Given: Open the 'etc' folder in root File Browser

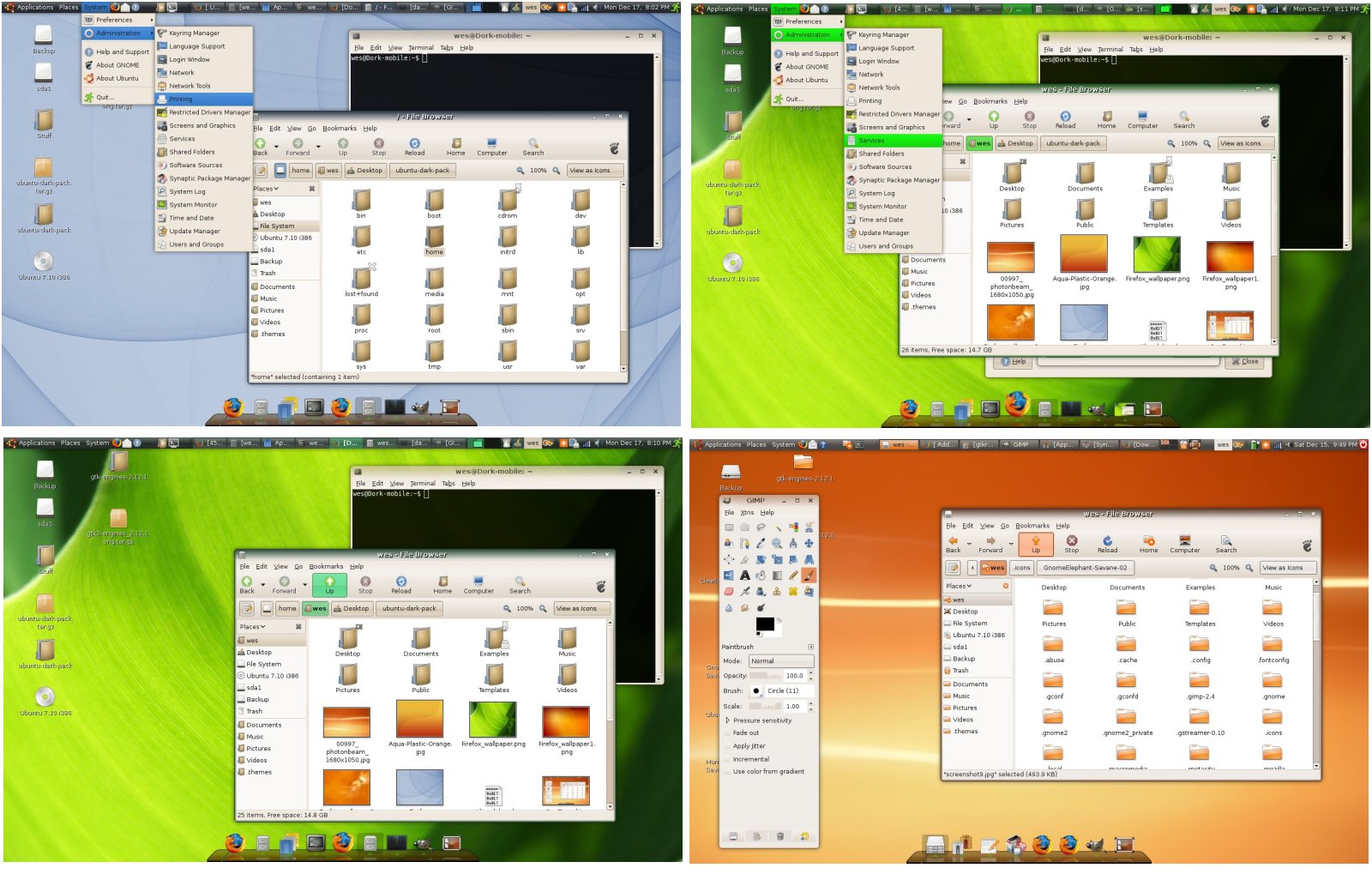Looking at the screenshot, I should coord(361,240).
